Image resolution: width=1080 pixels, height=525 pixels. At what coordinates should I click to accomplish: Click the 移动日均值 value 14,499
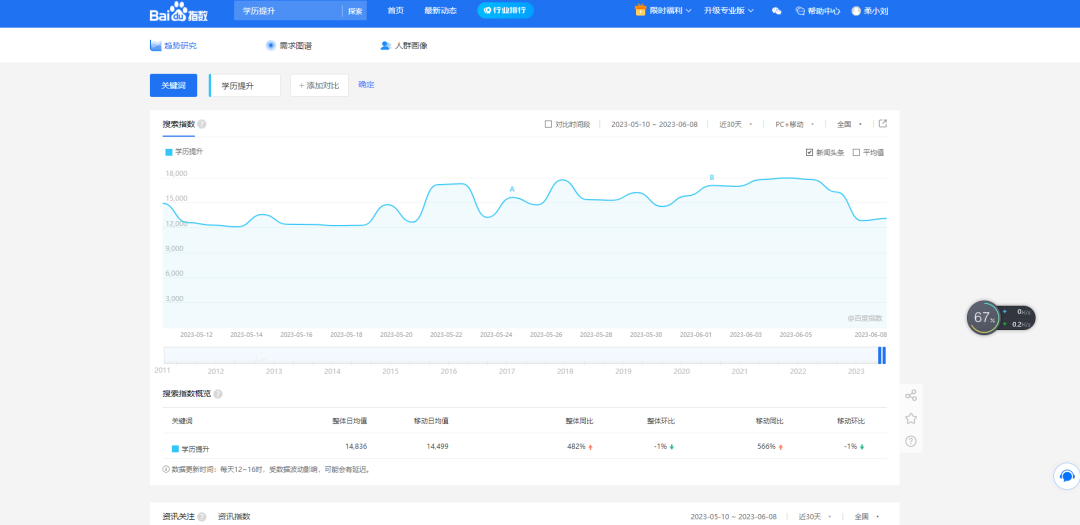437,446
